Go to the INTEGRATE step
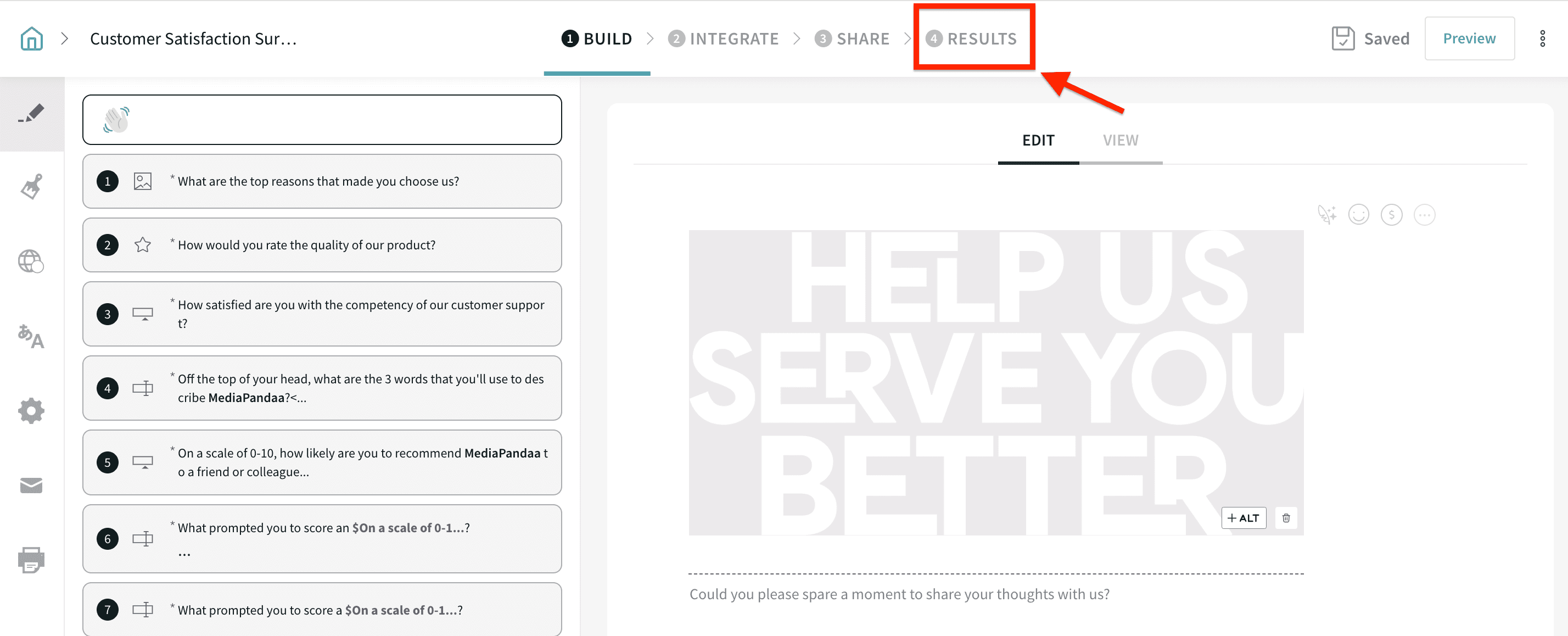 click(x=724, y=38)
